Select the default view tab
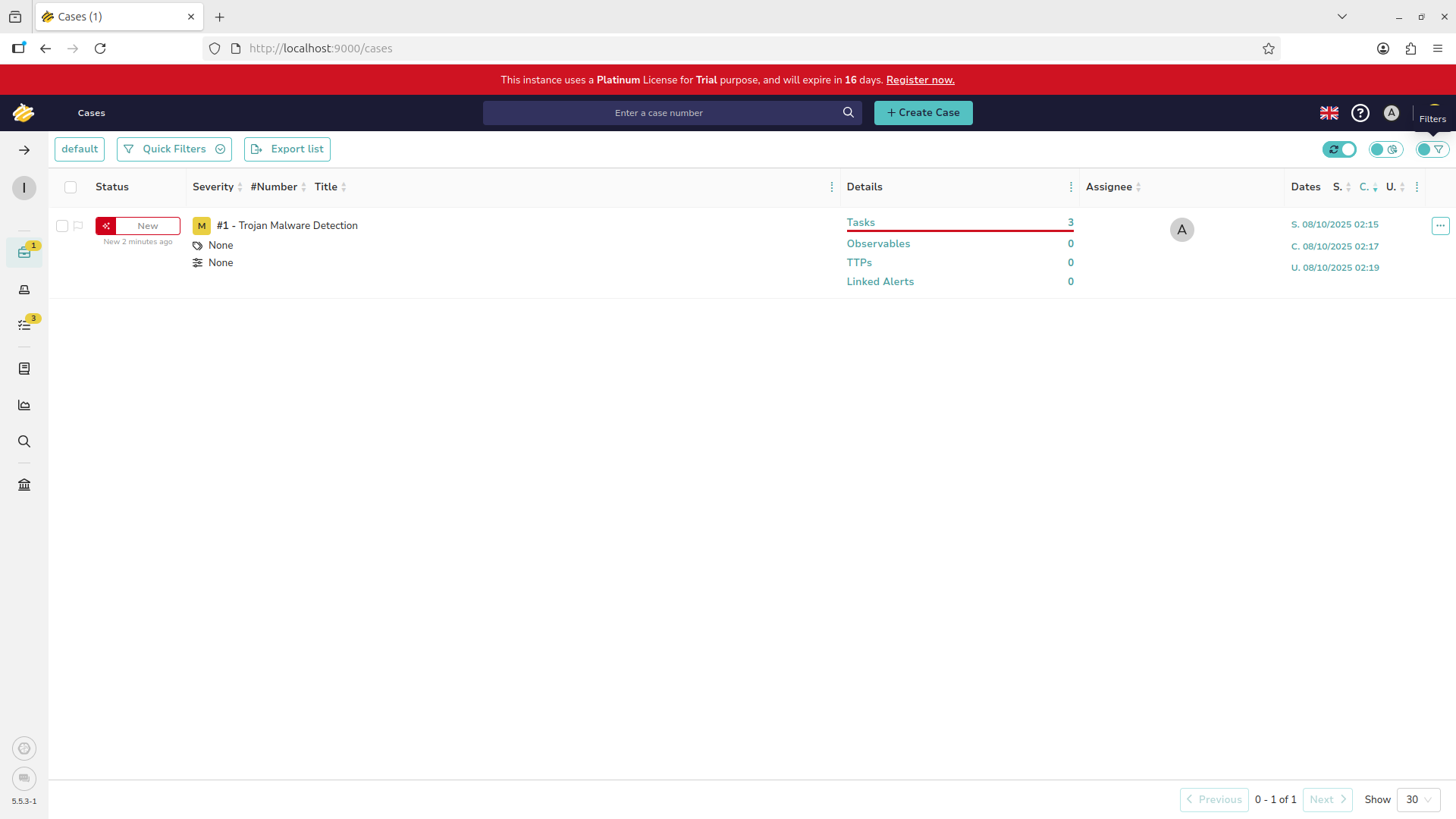1456x819 pixels. tap(80, 149)
